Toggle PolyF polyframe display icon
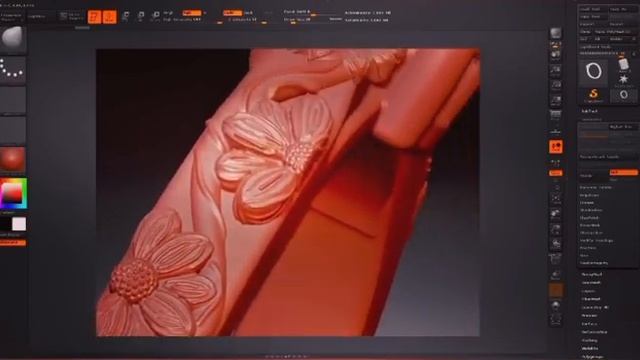The image size is (640, 360). click(x=556, y=259)
